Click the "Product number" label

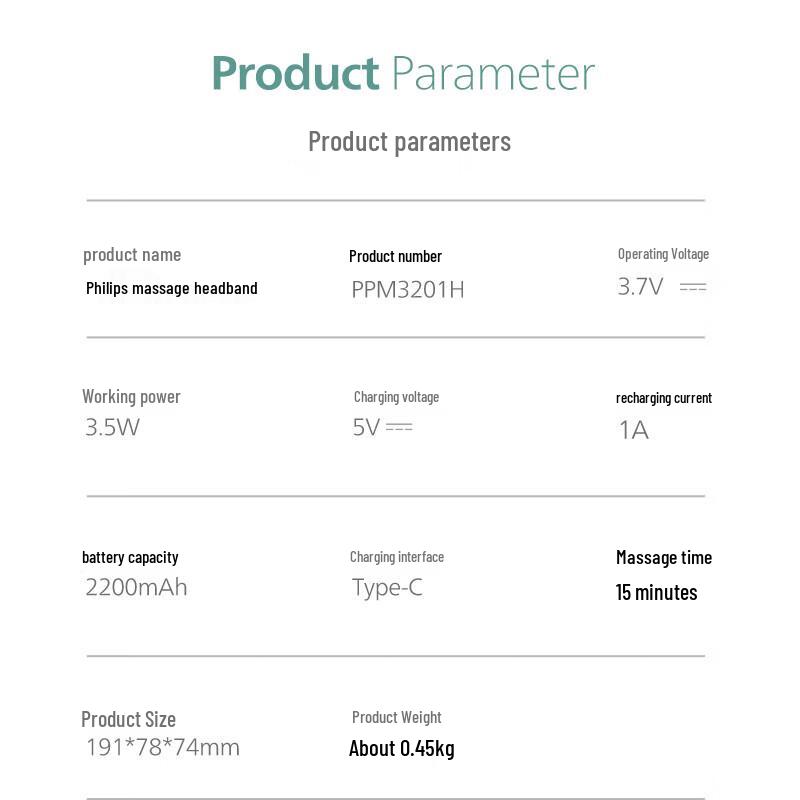(x=395, y=256)
